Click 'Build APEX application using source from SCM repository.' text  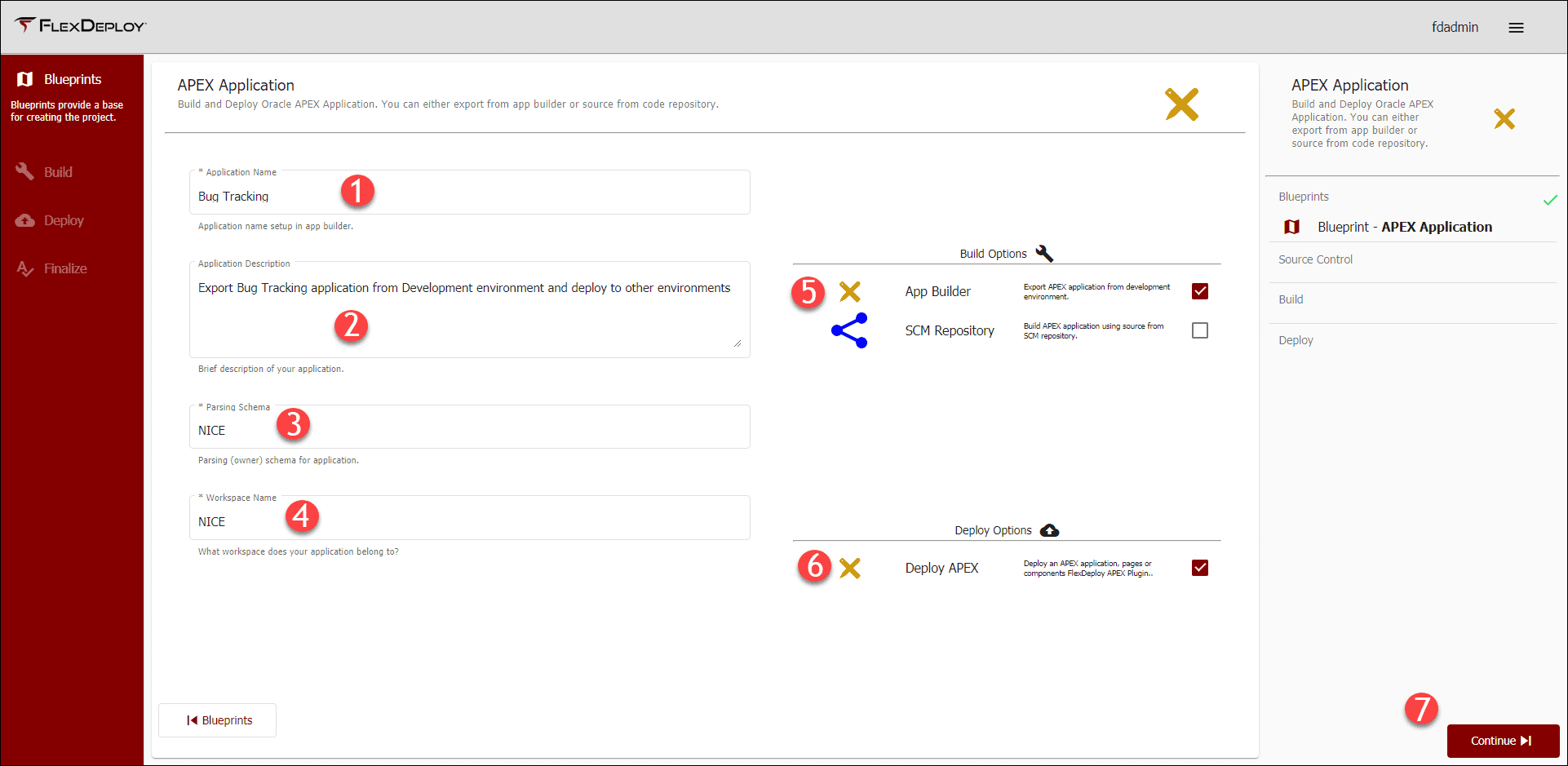1093,330
